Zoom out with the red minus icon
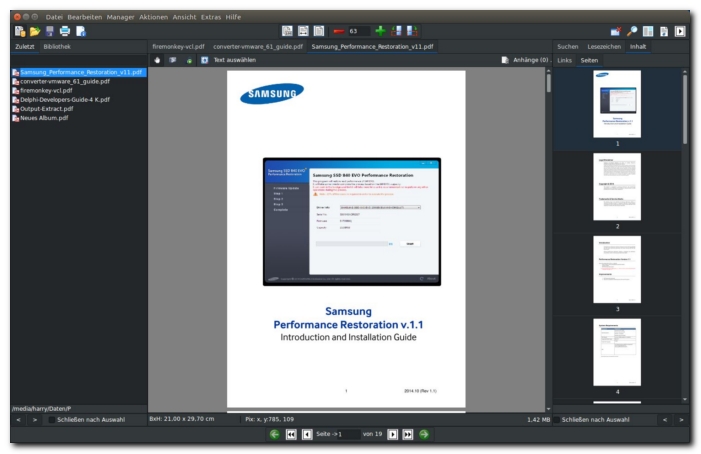 [338, 31]
